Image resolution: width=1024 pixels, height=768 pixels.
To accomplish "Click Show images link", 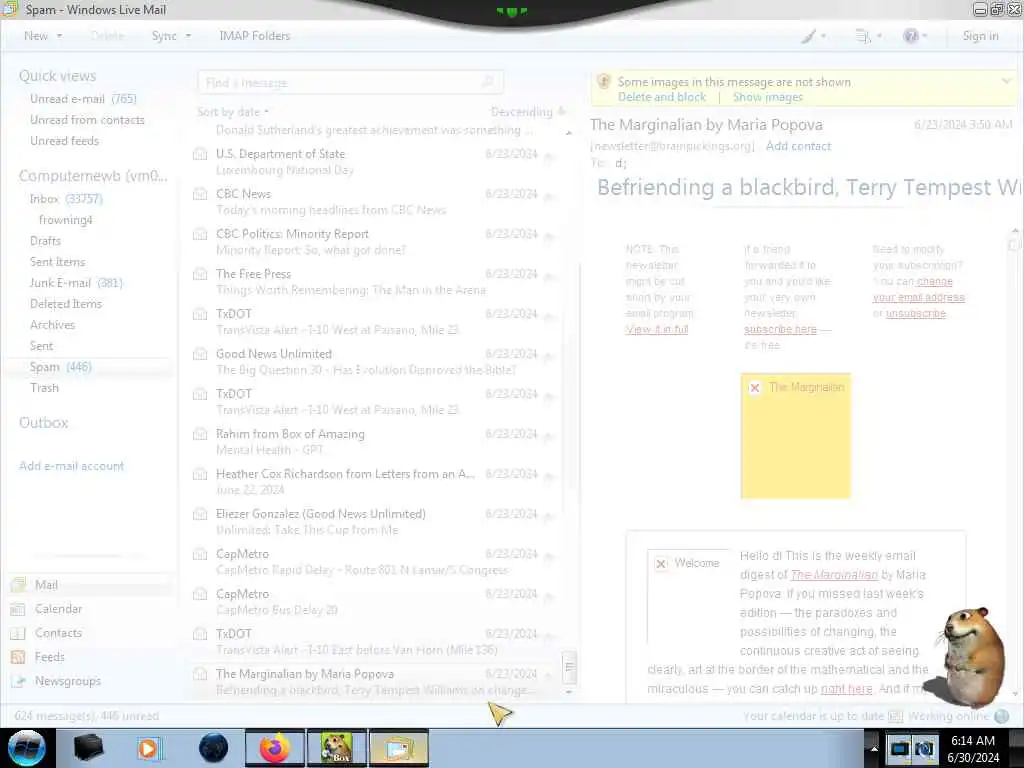I will point(767,97).
